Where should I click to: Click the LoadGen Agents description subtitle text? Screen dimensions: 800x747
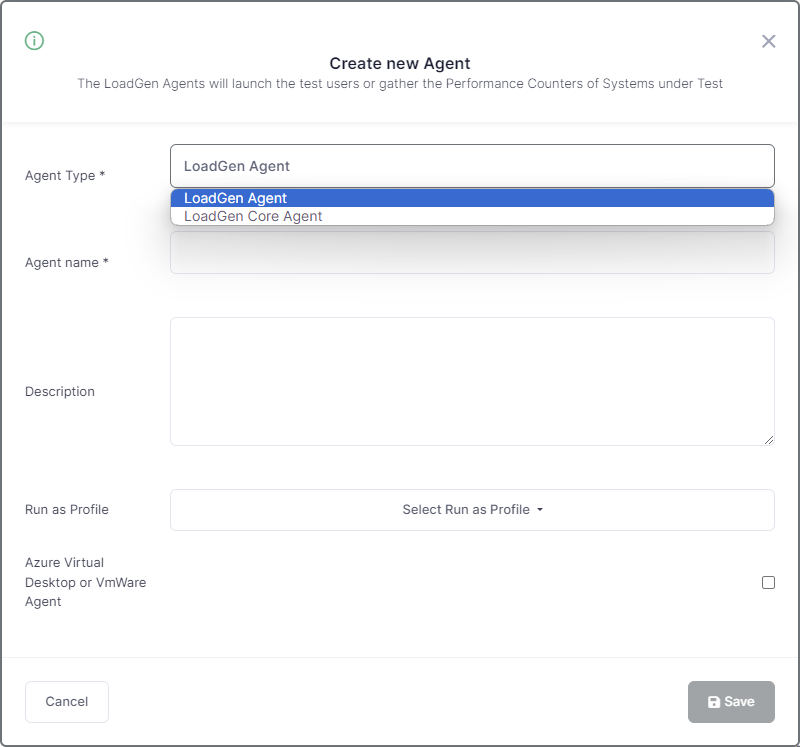coord(399,84)
